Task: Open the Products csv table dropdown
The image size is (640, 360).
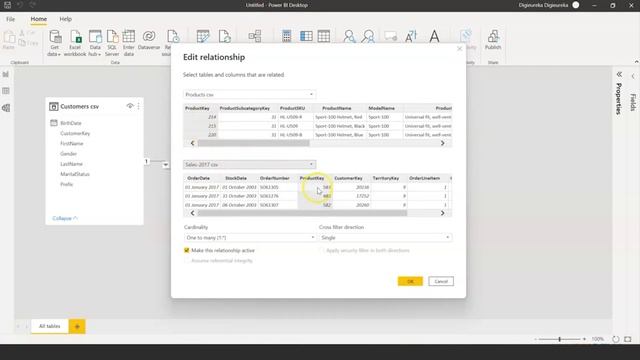Action: (x=249, y=94)
